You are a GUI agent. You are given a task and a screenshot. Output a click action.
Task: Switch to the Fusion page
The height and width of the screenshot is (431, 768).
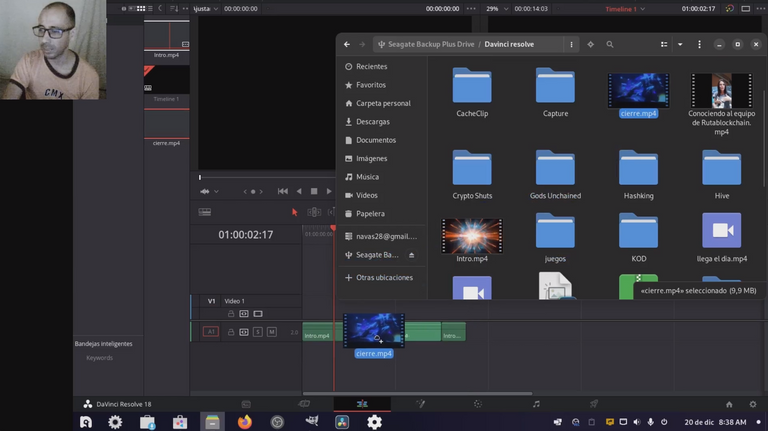pyautogui.click(x=420, y=404)
